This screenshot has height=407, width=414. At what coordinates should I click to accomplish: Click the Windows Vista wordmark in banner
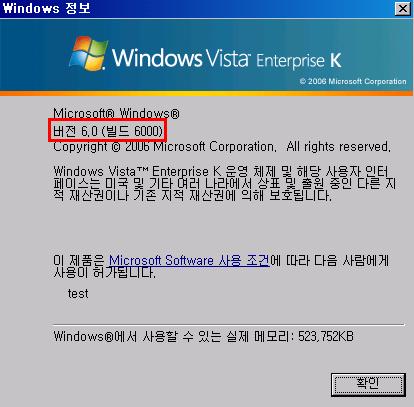point(181,57)
